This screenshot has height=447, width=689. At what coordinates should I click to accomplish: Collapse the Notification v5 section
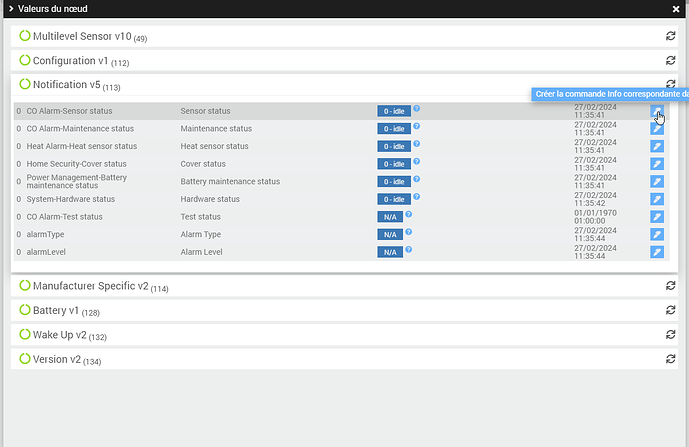(69, 85)
